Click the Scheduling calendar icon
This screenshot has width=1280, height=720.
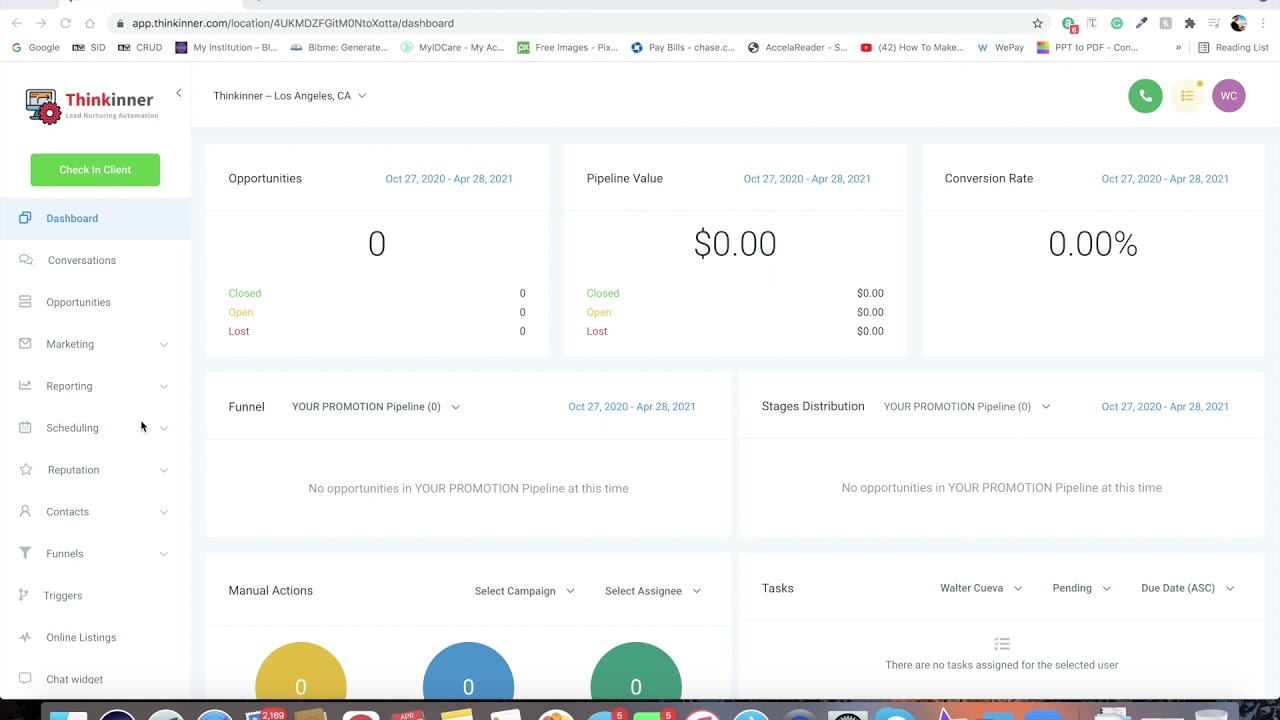point(25,428)
